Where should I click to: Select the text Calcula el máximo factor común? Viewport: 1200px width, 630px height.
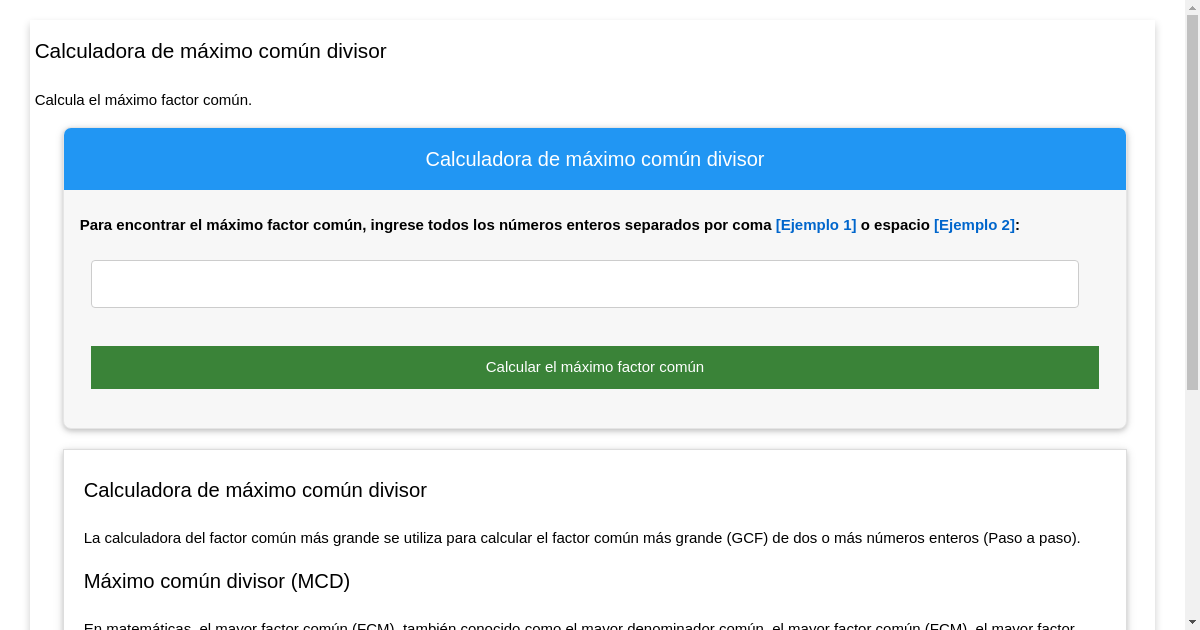click(142, 100)
